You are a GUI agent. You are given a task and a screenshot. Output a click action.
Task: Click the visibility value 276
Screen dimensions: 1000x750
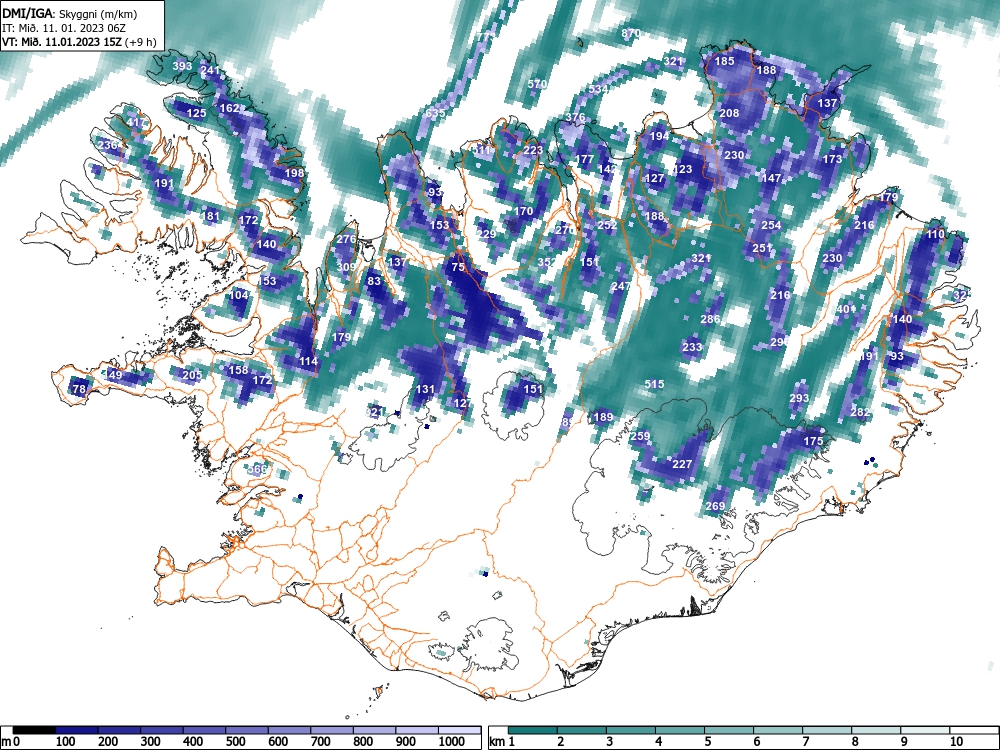point(346,239)
